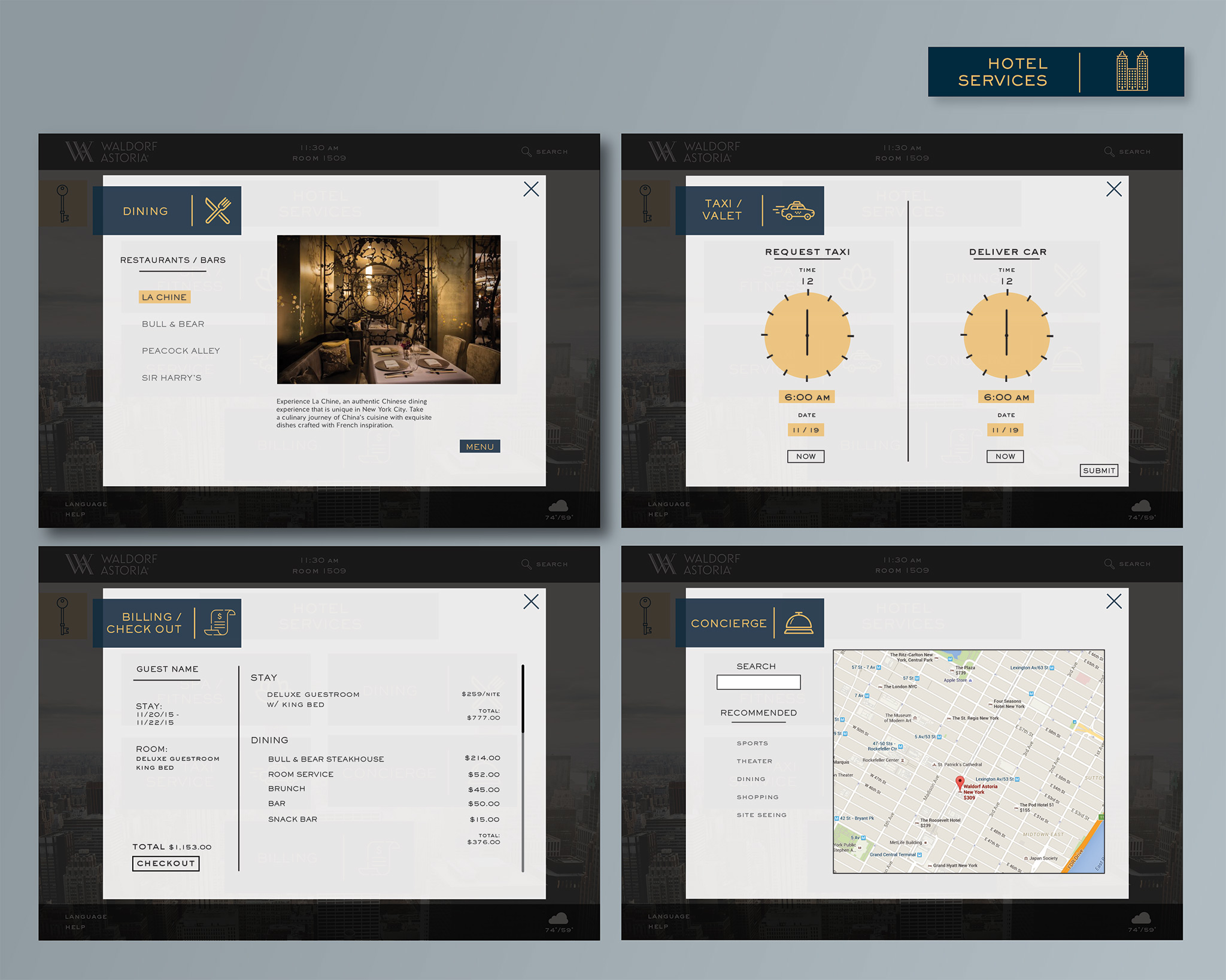The image size is (1226, 980).
Task: Select NOW under Deliver Car
Action: point(1006,457)
